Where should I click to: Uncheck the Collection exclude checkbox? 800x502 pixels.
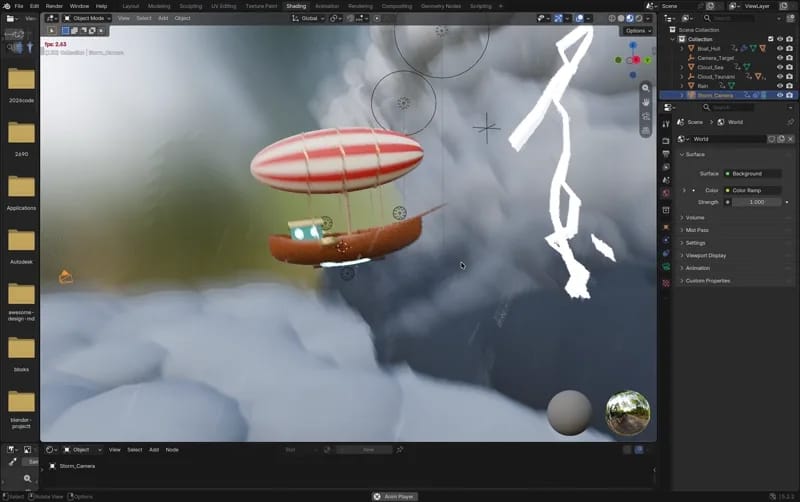coord(770,39)
